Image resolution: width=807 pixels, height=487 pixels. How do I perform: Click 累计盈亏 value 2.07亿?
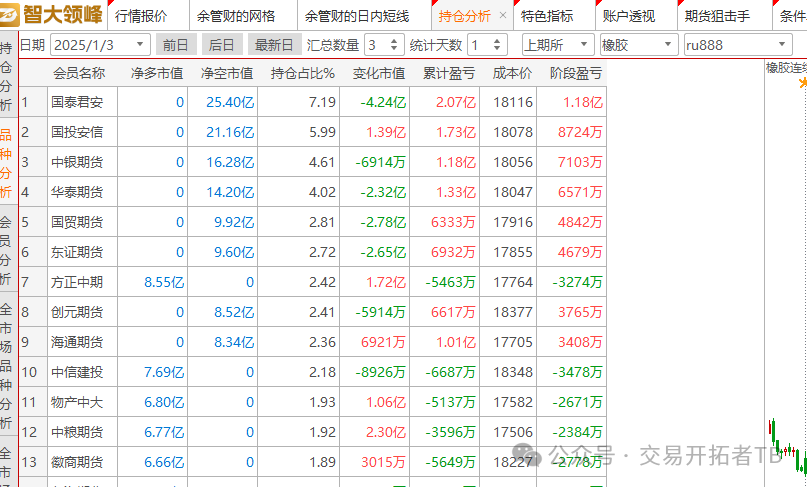[455, 102]
